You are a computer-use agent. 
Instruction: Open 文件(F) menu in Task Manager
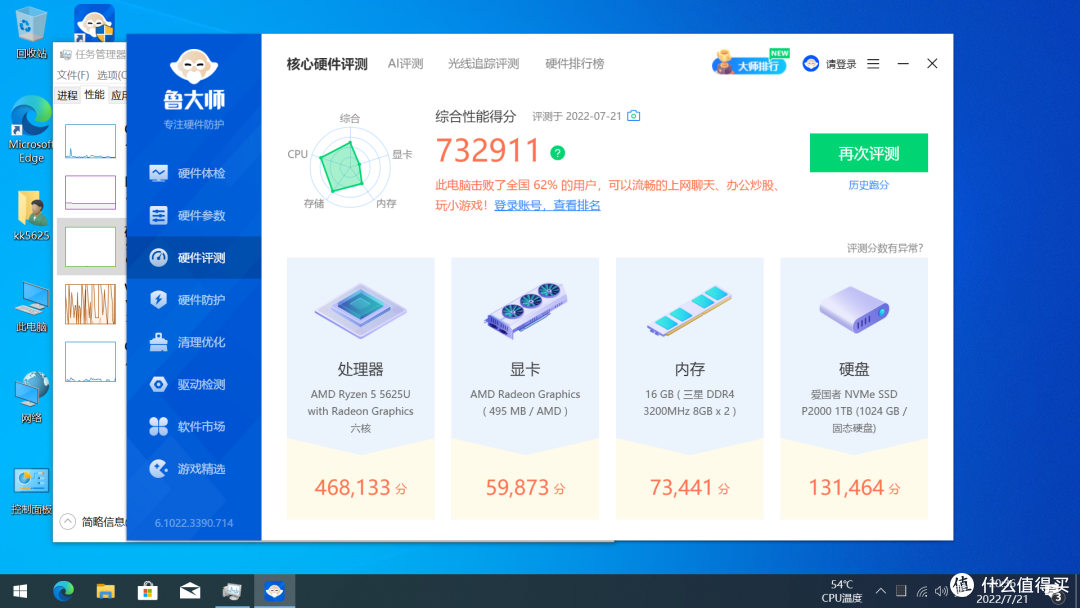pos(73,74)
